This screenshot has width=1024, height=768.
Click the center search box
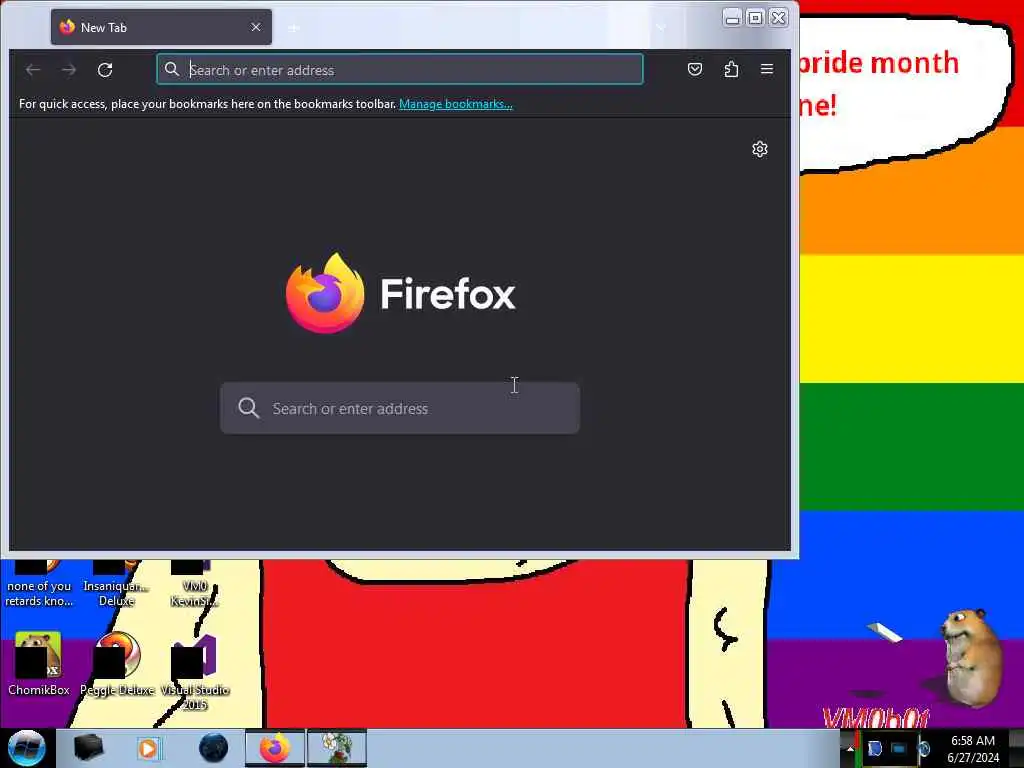pyautogui.click(x=400, y=408)
